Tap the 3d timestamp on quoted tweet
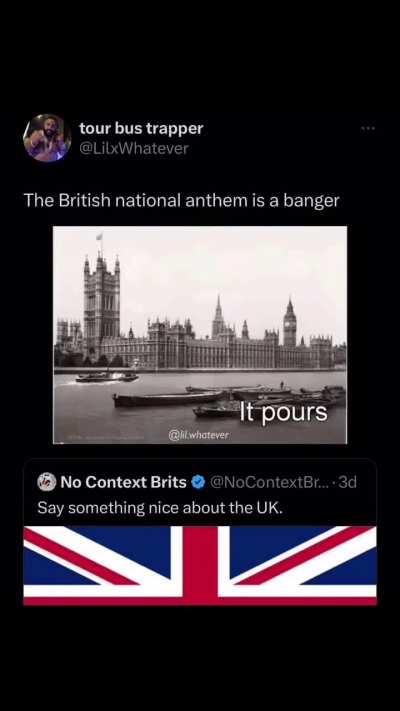400x711 pixels. [x=348, y=482]
